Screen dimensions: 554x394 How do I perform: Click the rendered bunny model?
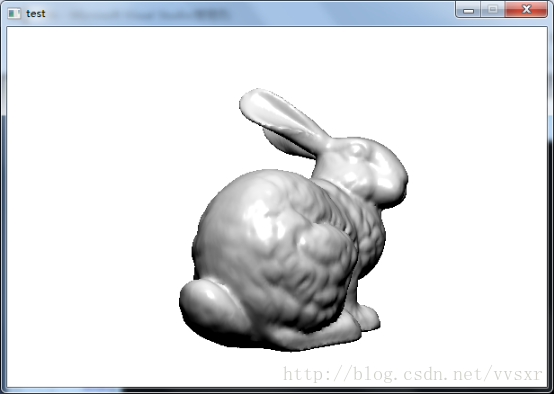[x=293, y=220]
